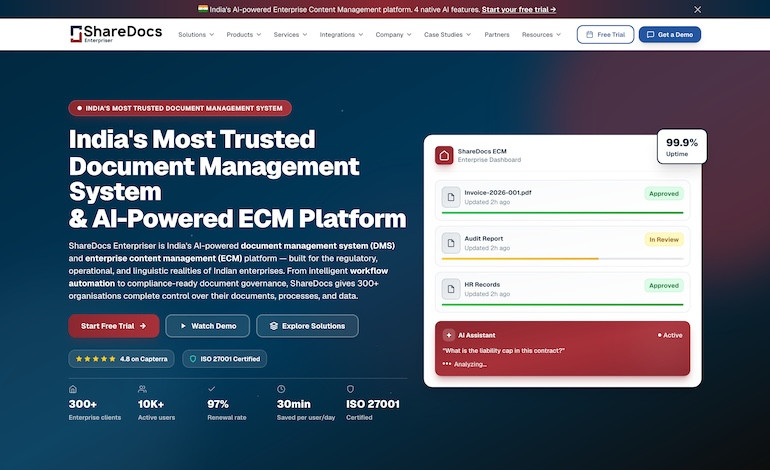Click the HR Records file name
Viewport: 770px width, 470px height.
pyautogui.click(x=482, y=284)
